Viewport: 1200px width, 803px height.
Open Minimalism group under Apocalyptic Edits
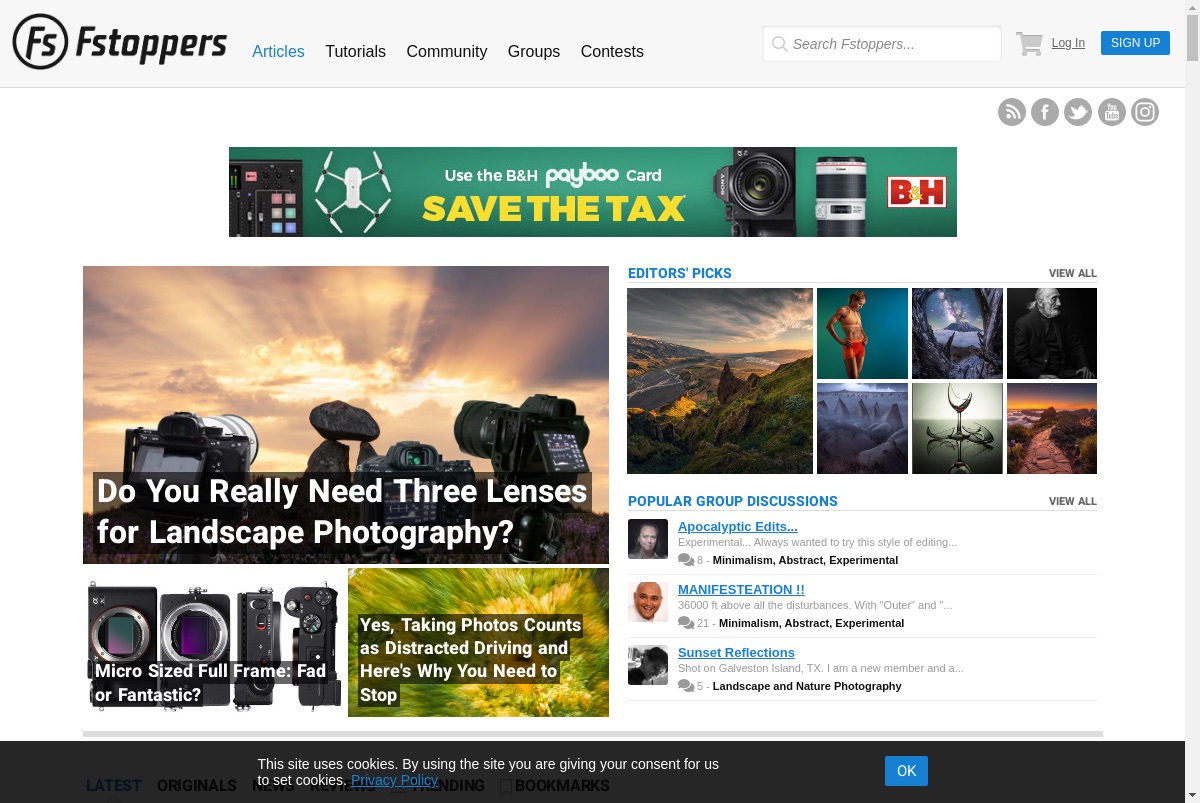(805, 560)
